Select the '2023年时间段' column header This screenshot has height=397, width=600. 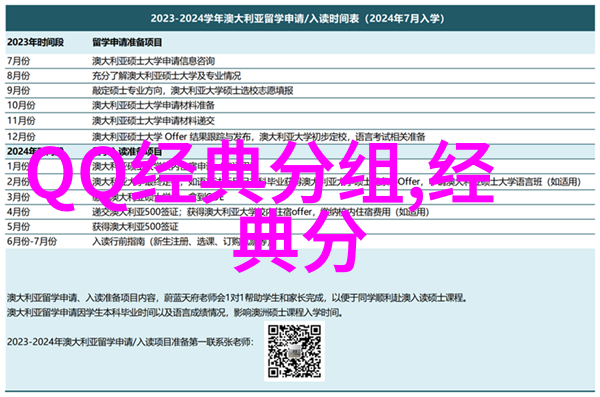tap(36, 42)
